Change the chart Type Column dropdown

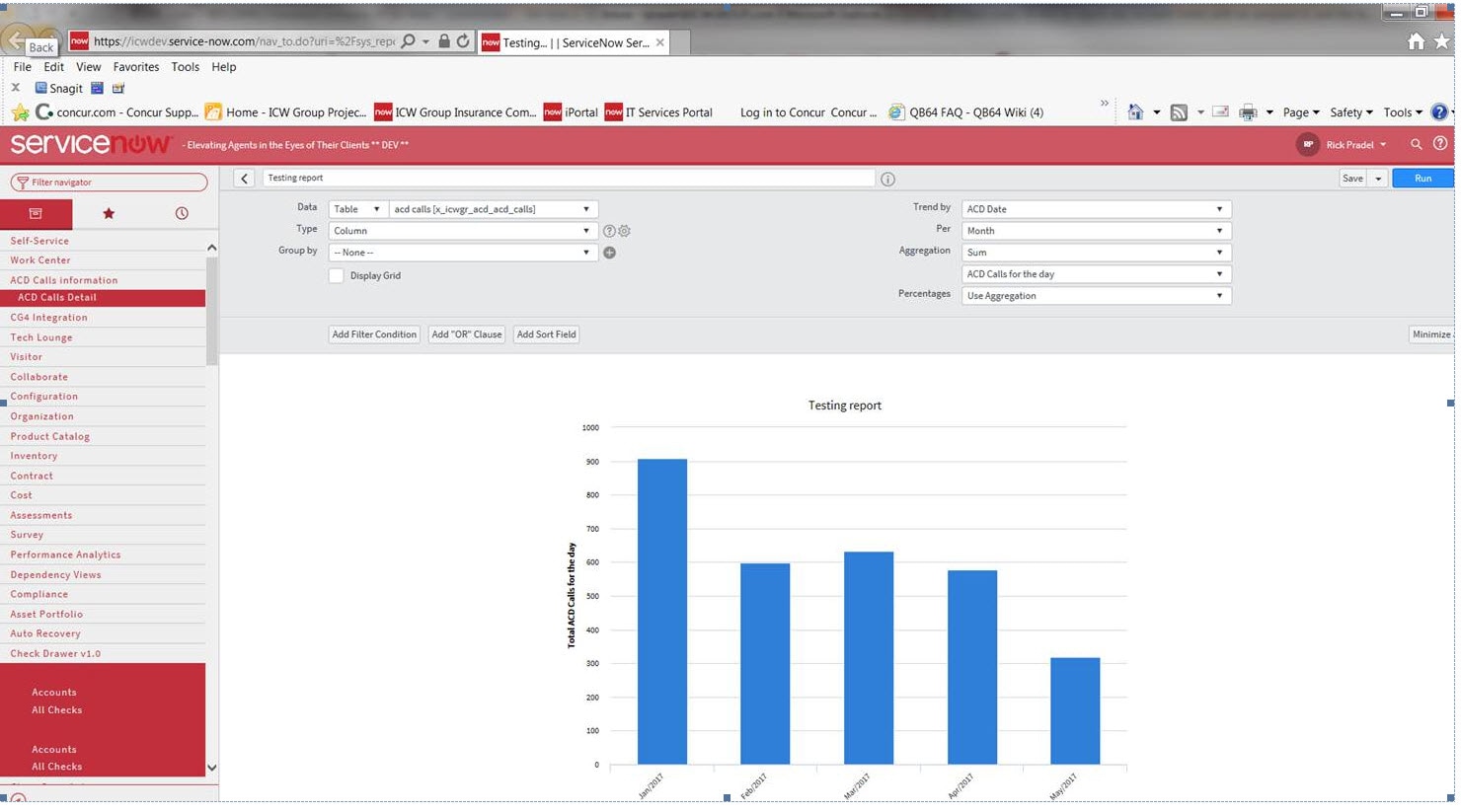pos(463,231)
